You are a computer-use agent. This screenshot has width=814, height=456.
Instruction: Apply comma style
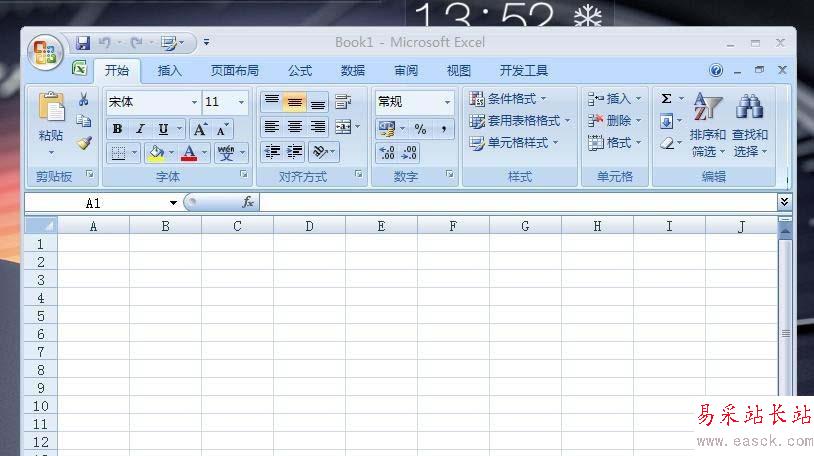tap(444, 128)
